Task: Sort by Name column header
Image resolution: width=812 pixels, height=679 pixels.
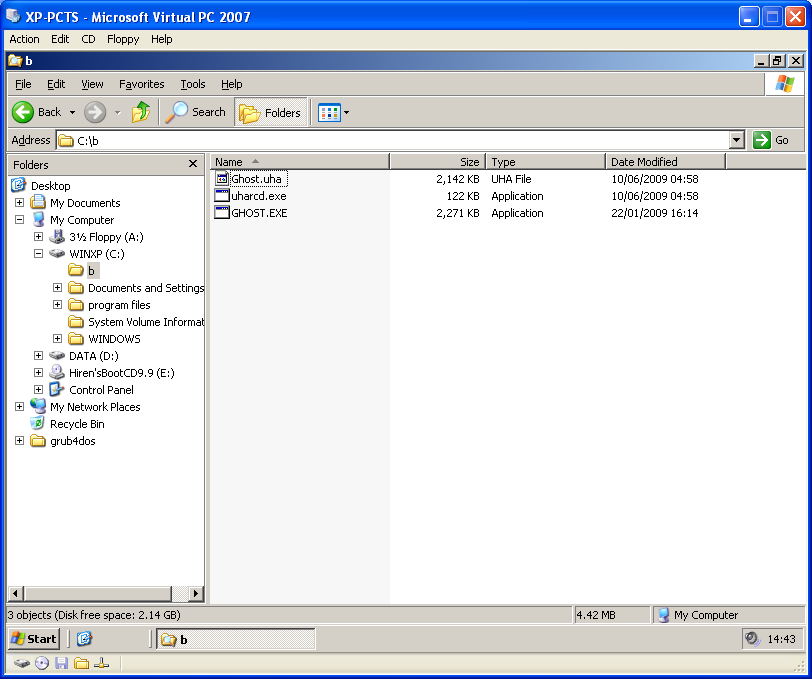Action: tap(300, 162)
